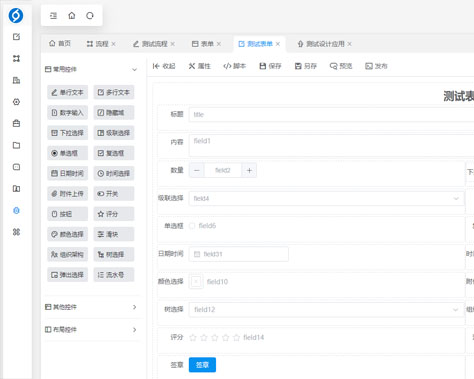Open the 脚本 script editor

pyautogui.click(x=235, y=66)
